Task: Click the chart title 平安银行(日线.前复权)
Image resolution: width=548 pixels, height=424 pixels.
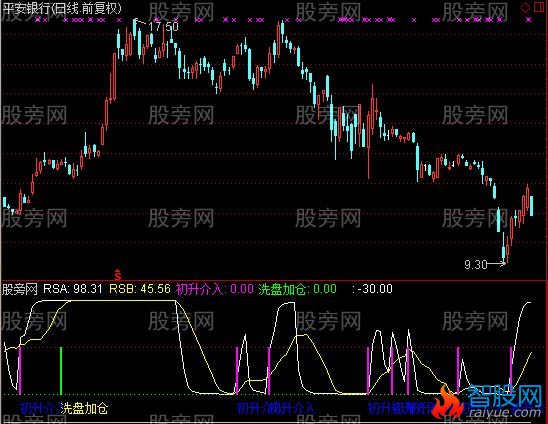Action: click(62, 8)
